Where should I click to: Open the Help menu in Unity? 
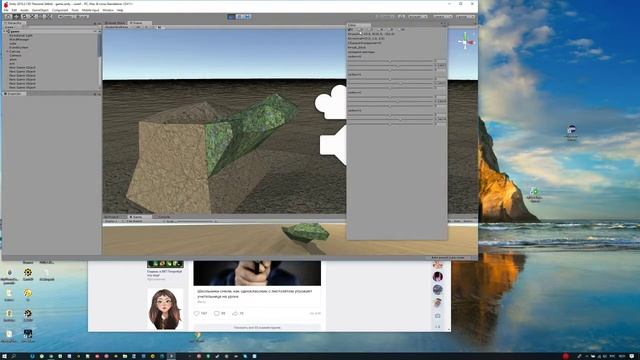tap(120, 10)
